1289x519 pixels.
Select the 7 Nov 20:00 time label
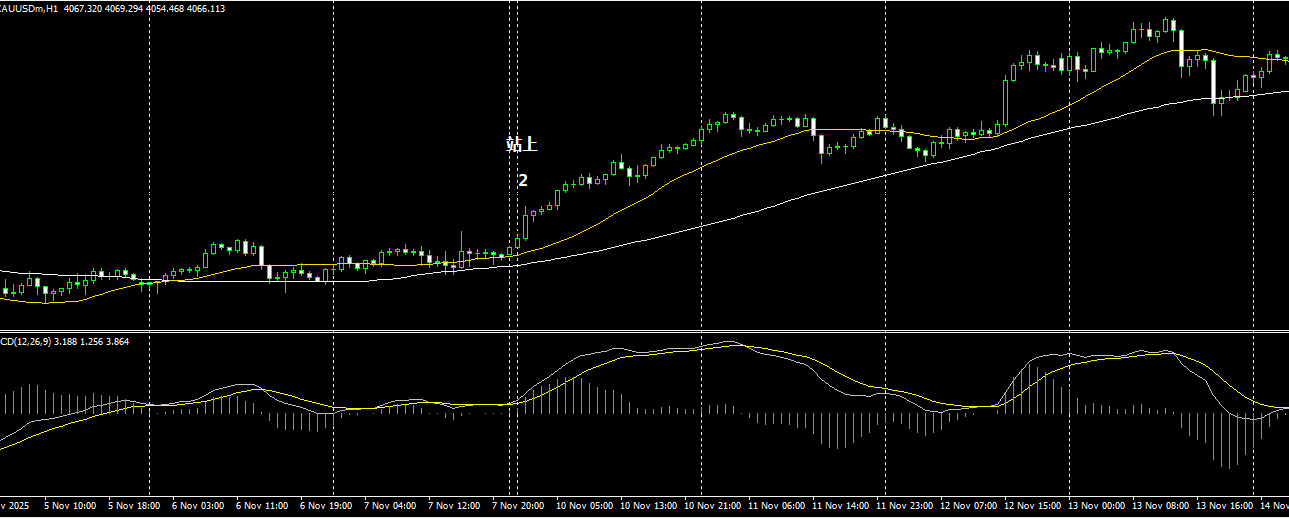click(520, 507)
